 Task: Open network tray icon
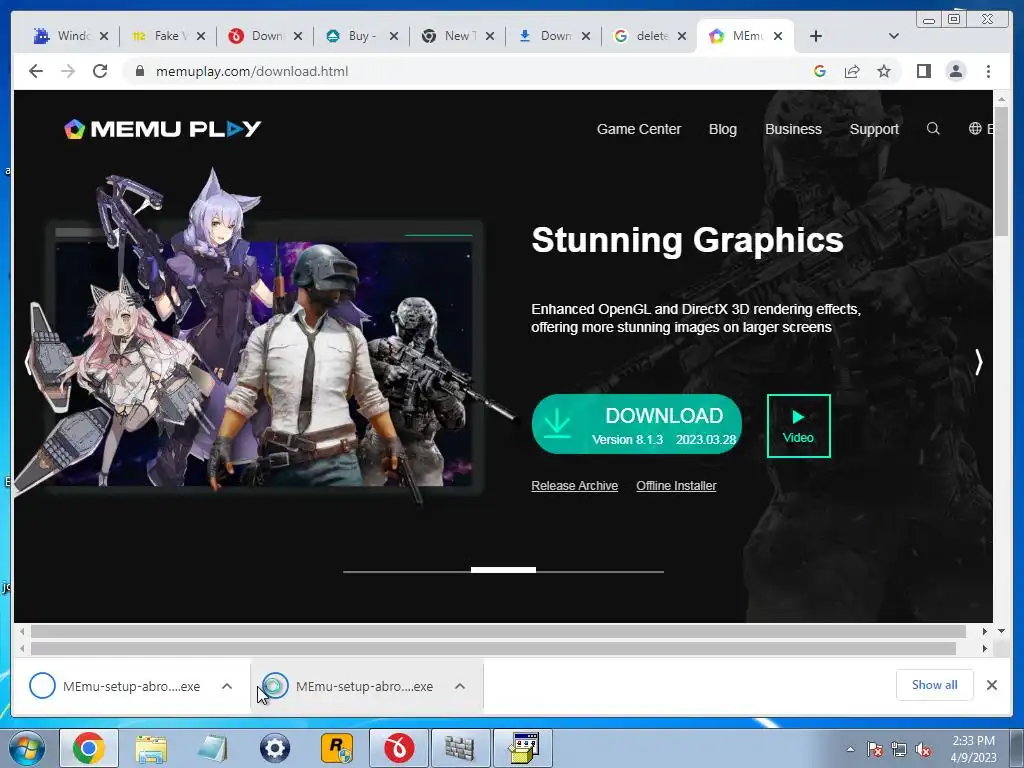click(x=899, y=750)
